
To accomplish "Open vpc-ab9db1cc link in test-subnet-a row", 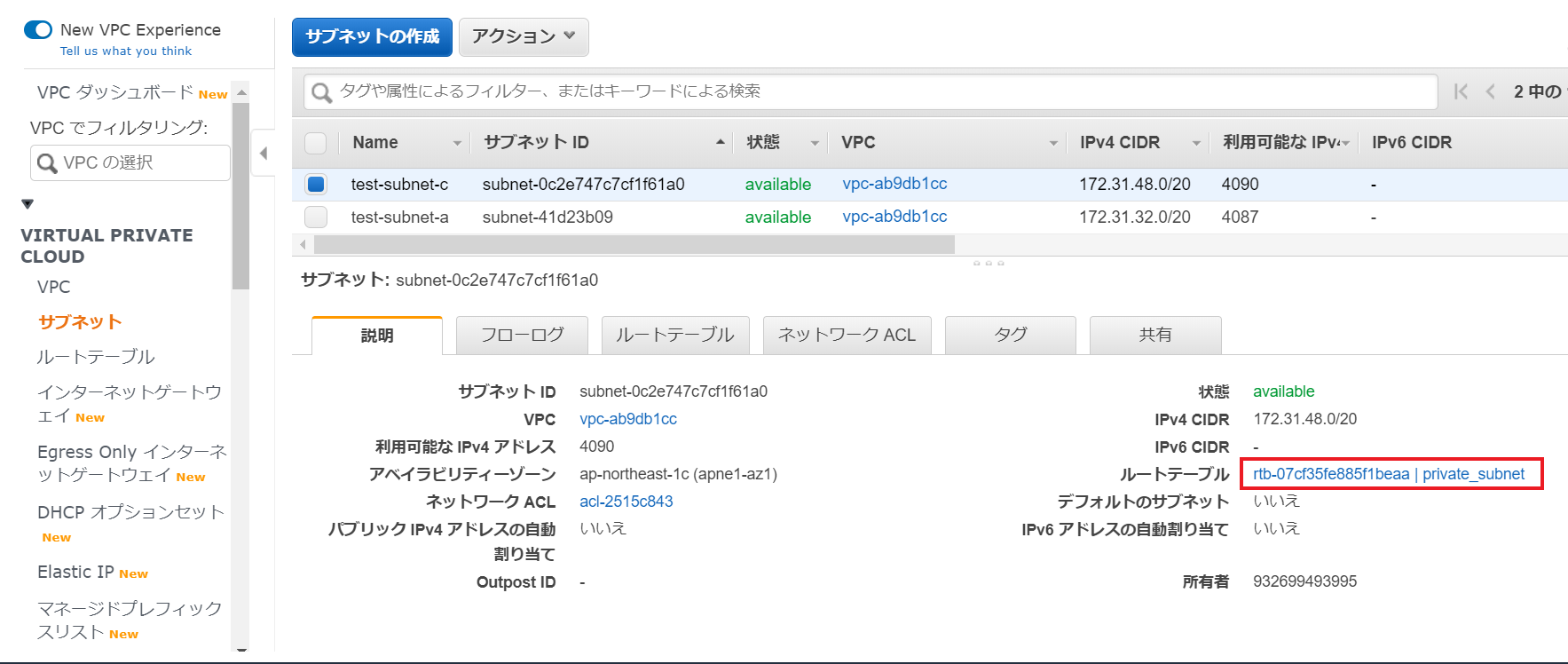I will (894, 217).
